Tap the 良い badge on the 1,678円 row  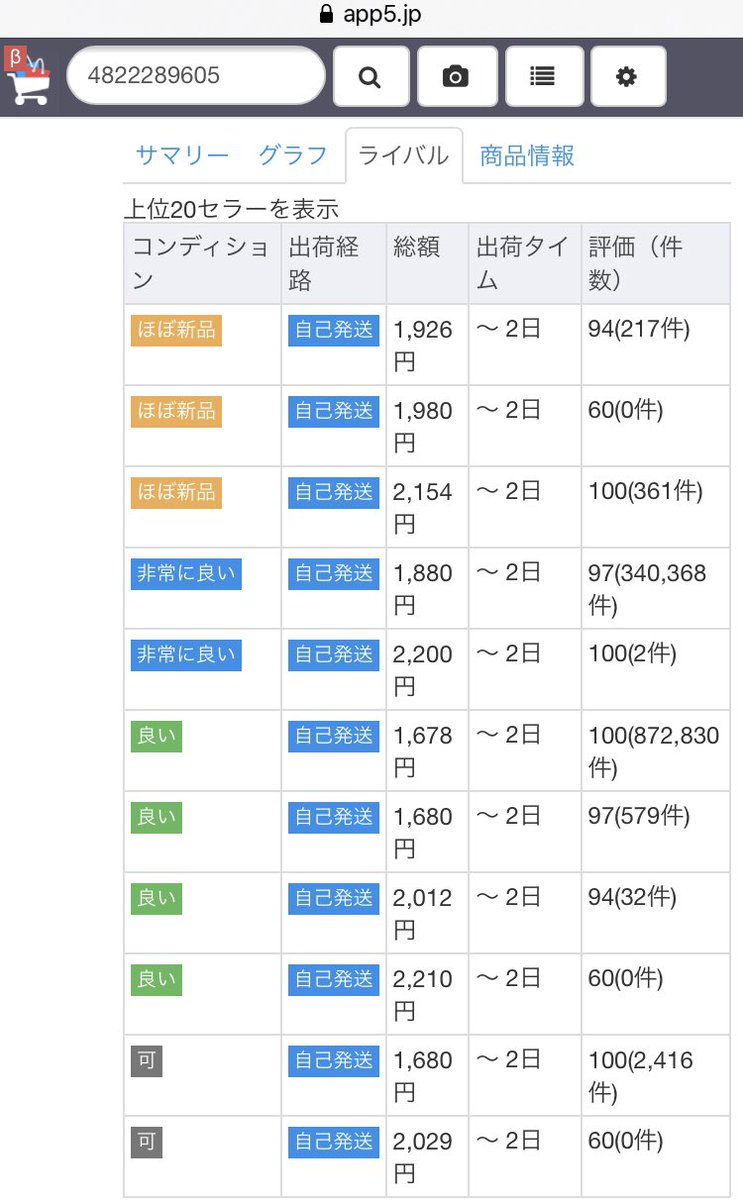coord(156,735)
